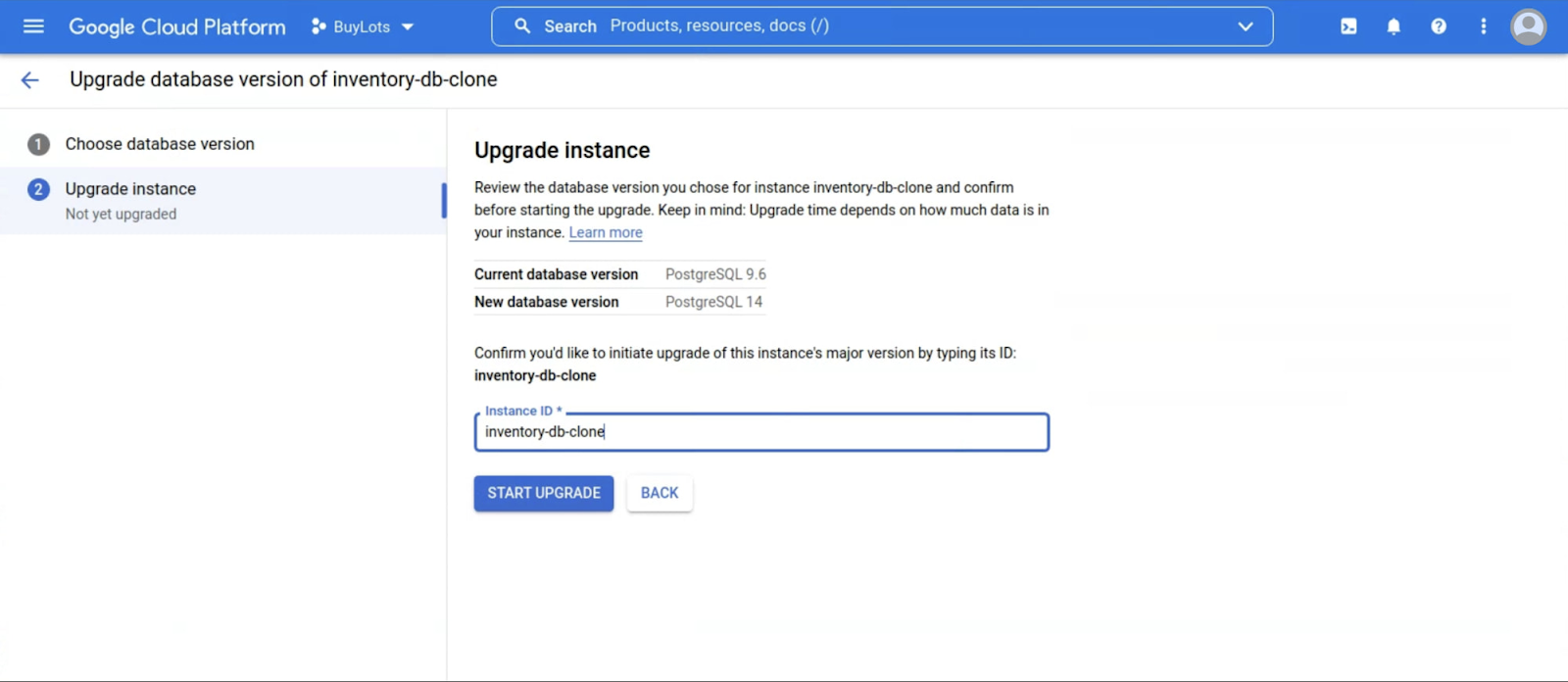Click the search magnifier icon
This screenshot has height=682, width=1568.
pos(523,26)
